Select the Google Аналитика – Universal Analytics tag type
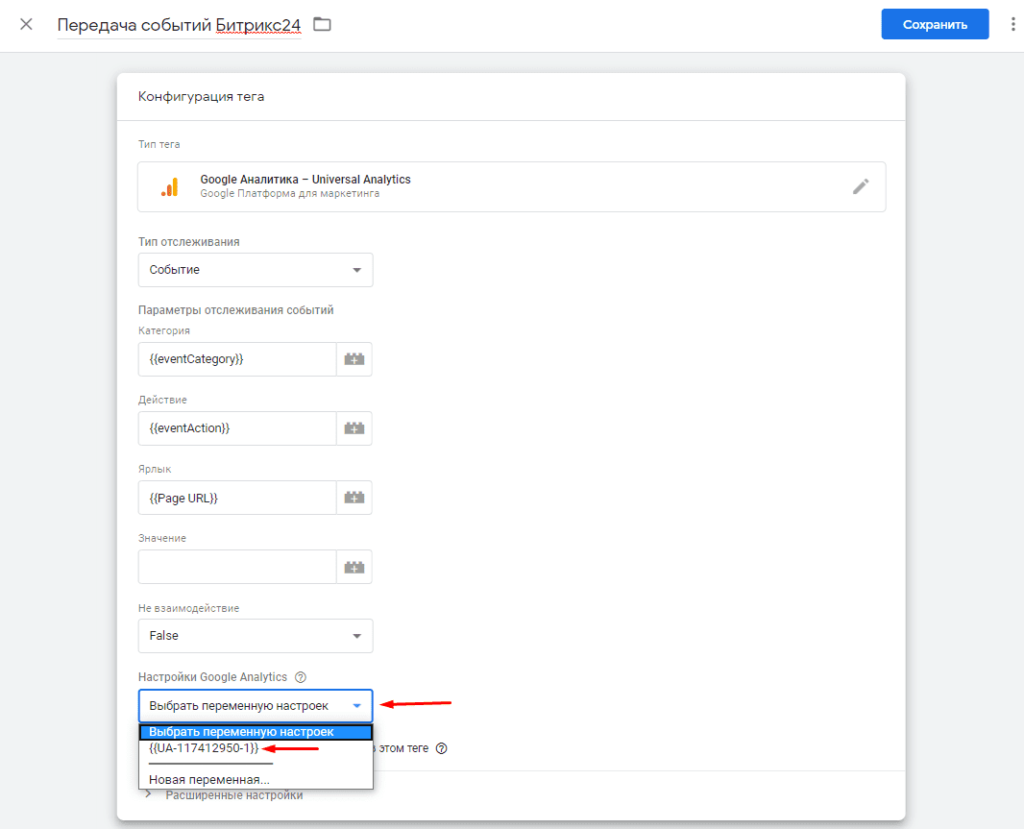Viewport: 1024px width, 829px height. point(511,187)
